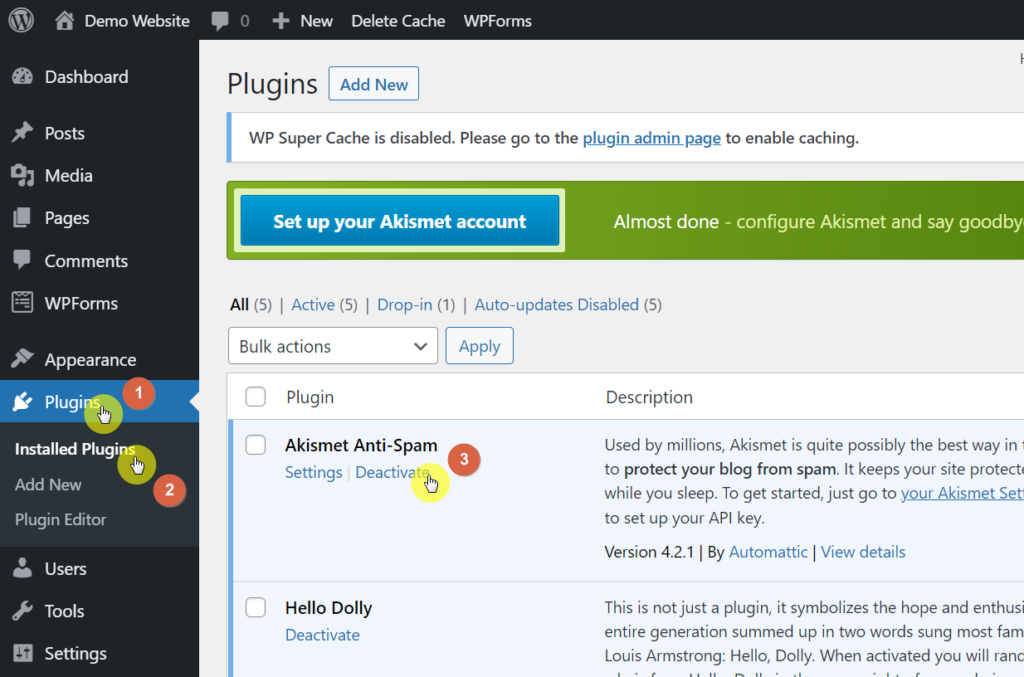Click the Users person icon
Viewport: 1024px width, 677px height.
tap(22, 568)
